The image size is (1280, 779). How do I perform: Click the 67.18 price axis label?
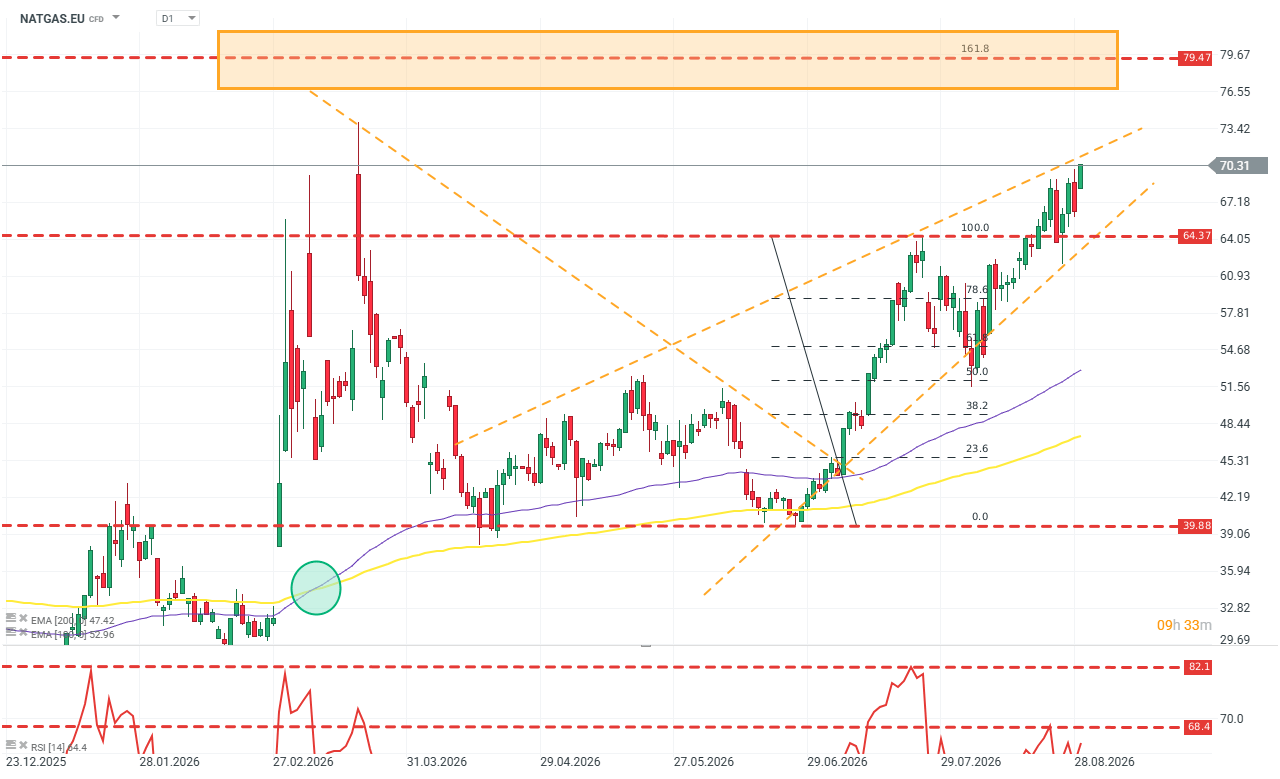click(x=1237, y=202)
